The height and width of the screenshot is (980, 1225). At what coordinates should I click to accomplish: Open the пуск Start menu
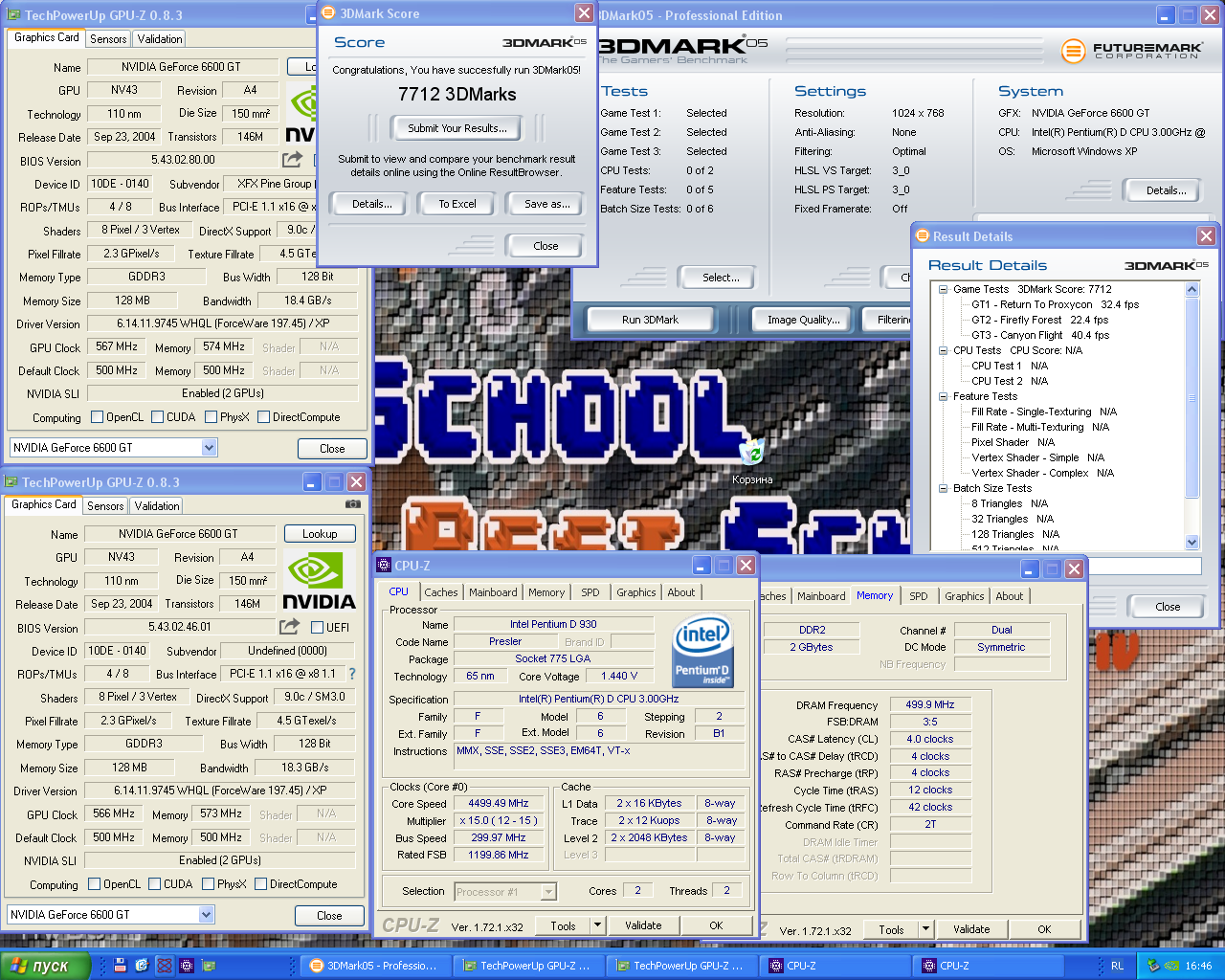(x=45, y=966)
